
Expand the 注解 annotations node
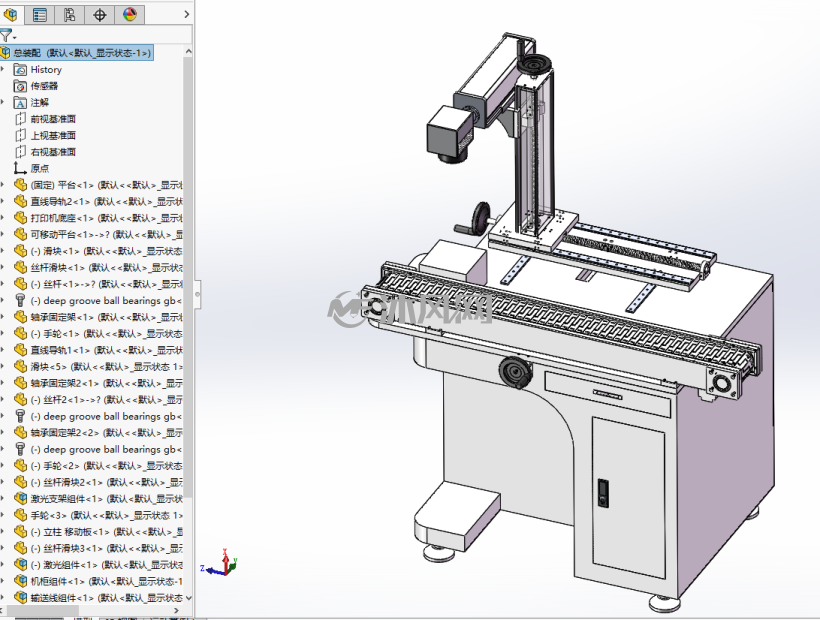3,102
